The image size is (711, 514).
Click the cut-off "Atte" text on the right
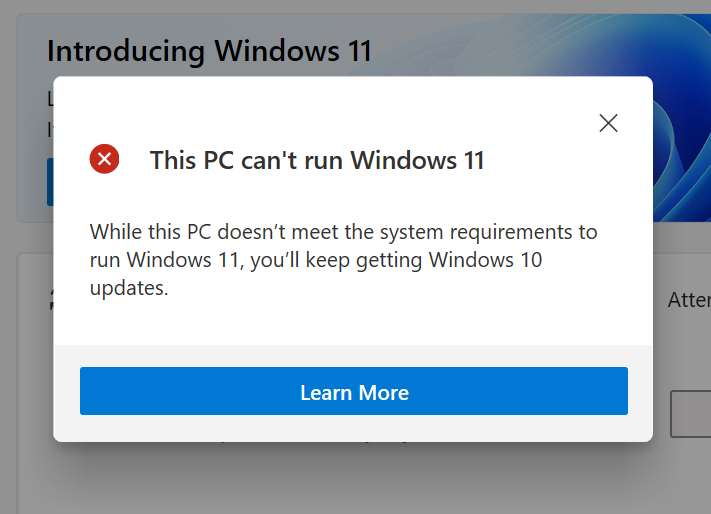(x=688, y=300)
